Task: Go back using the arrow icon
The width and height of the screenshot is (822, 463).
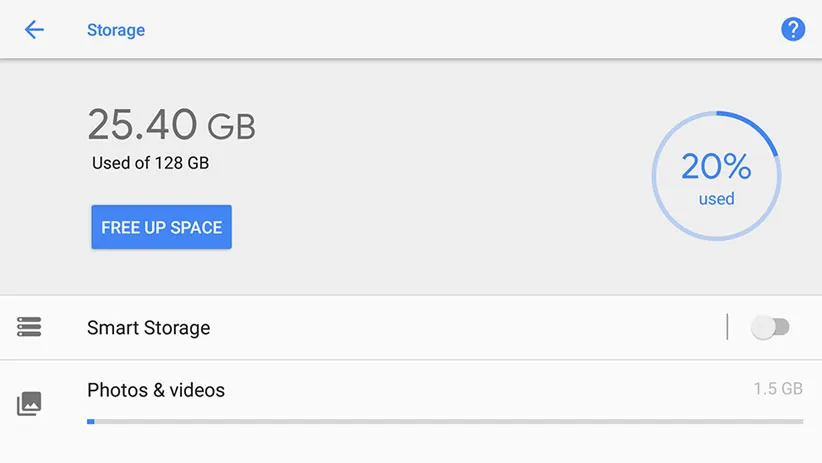Action: coord(34,30)
